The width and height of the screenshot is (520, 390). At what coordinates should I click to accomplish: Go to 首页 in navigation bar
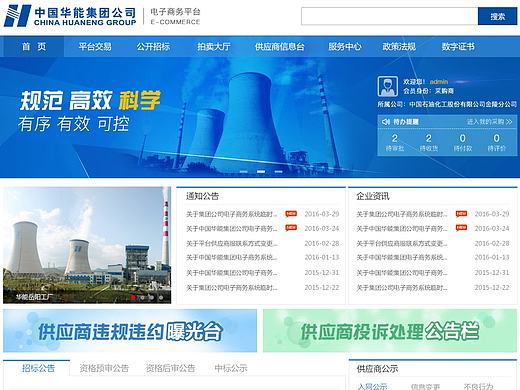pos(34,46)
